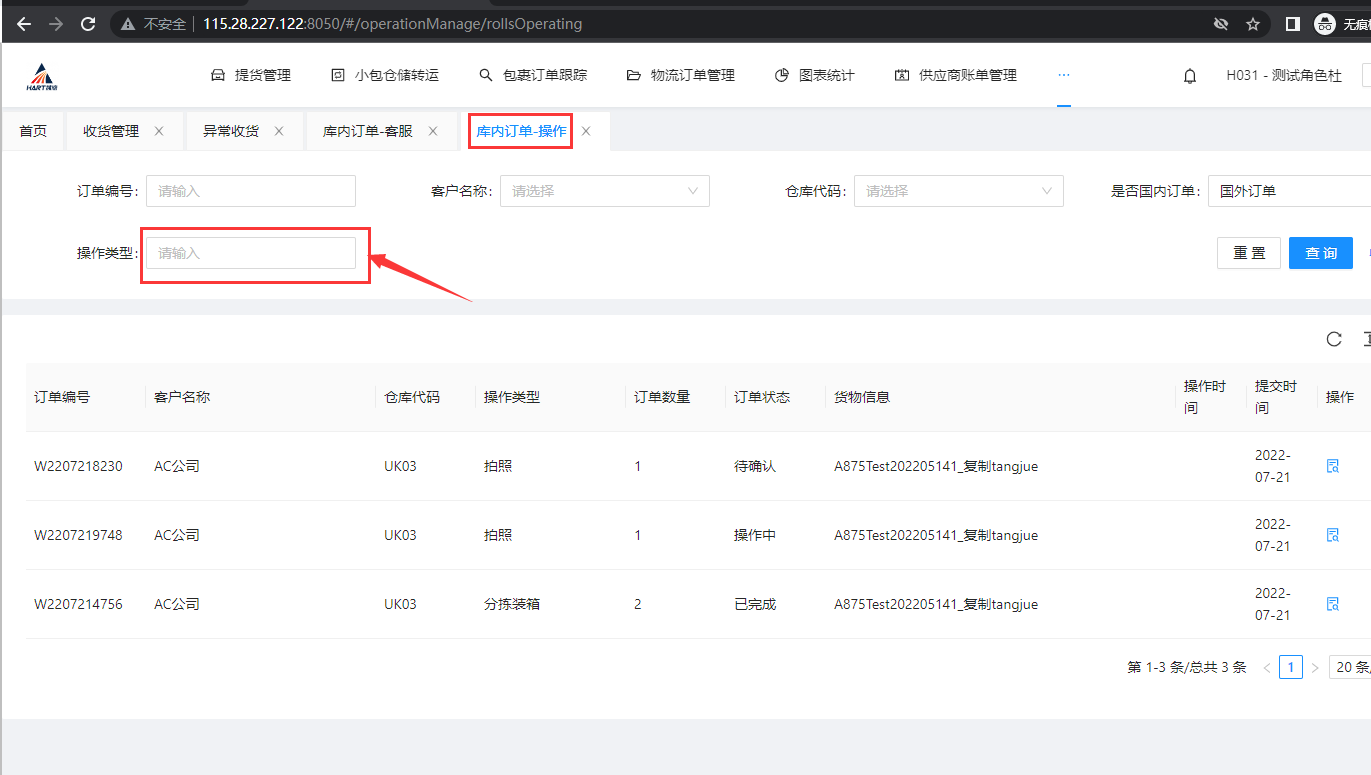Viewport: 1371px width, 775px height.
Task: Open the 仓库代码 dropdown
Action: click(x=958, y=191)
